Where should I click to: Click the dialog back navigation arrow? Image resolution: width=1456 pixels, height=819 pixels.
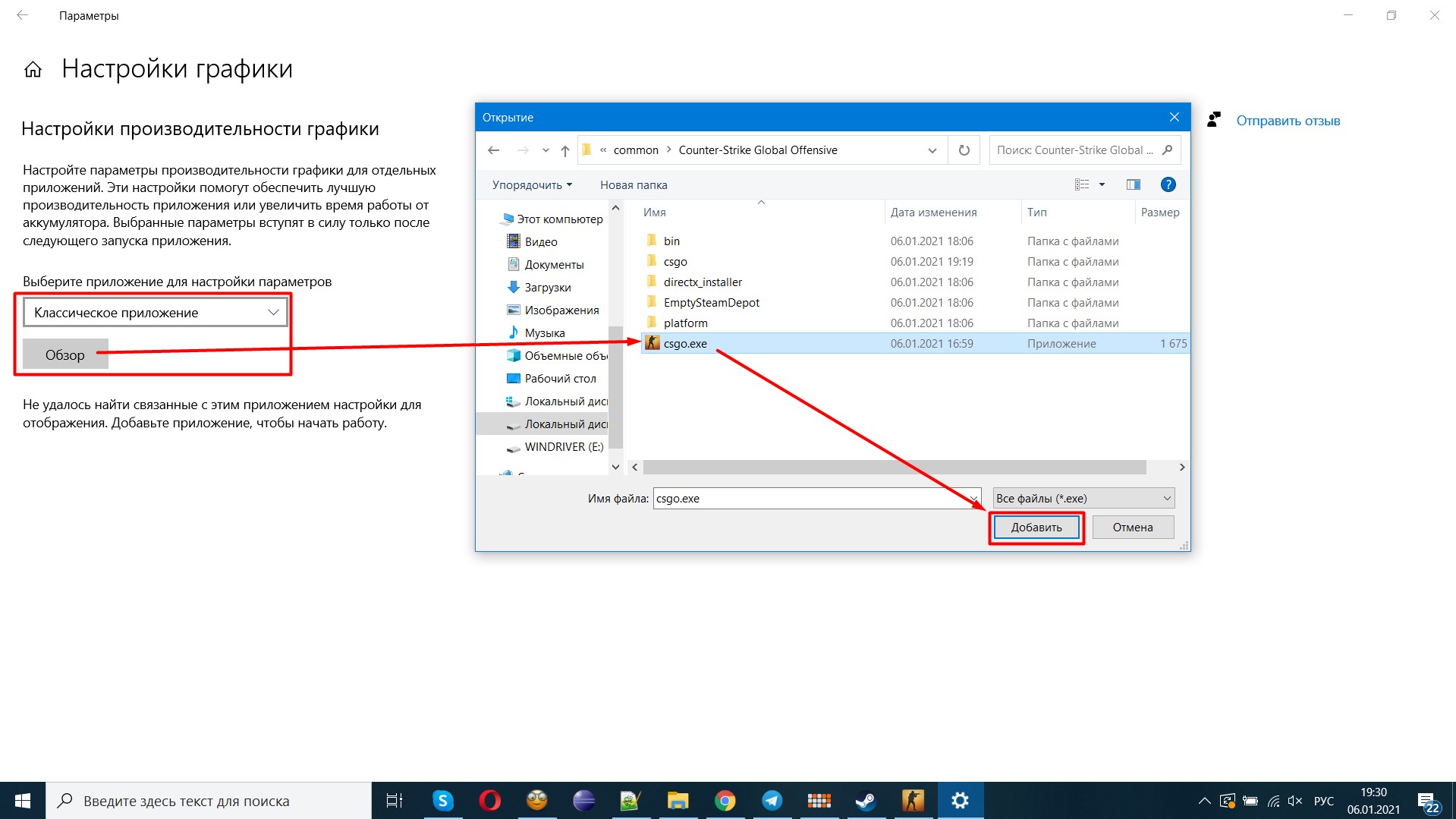point(494,150)
